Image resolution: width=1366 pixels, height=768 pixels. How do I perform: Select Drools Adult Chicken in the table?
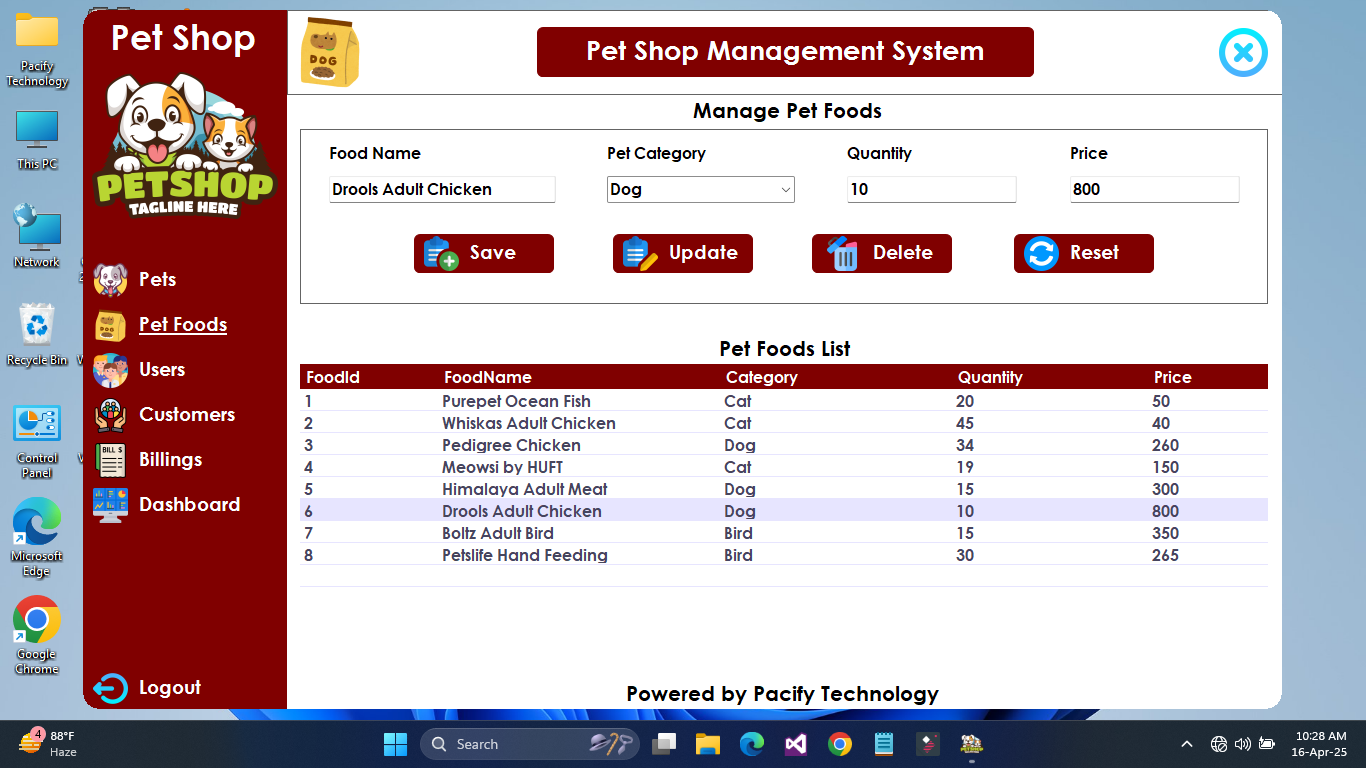pyautogui.click(x=784, y=511)
